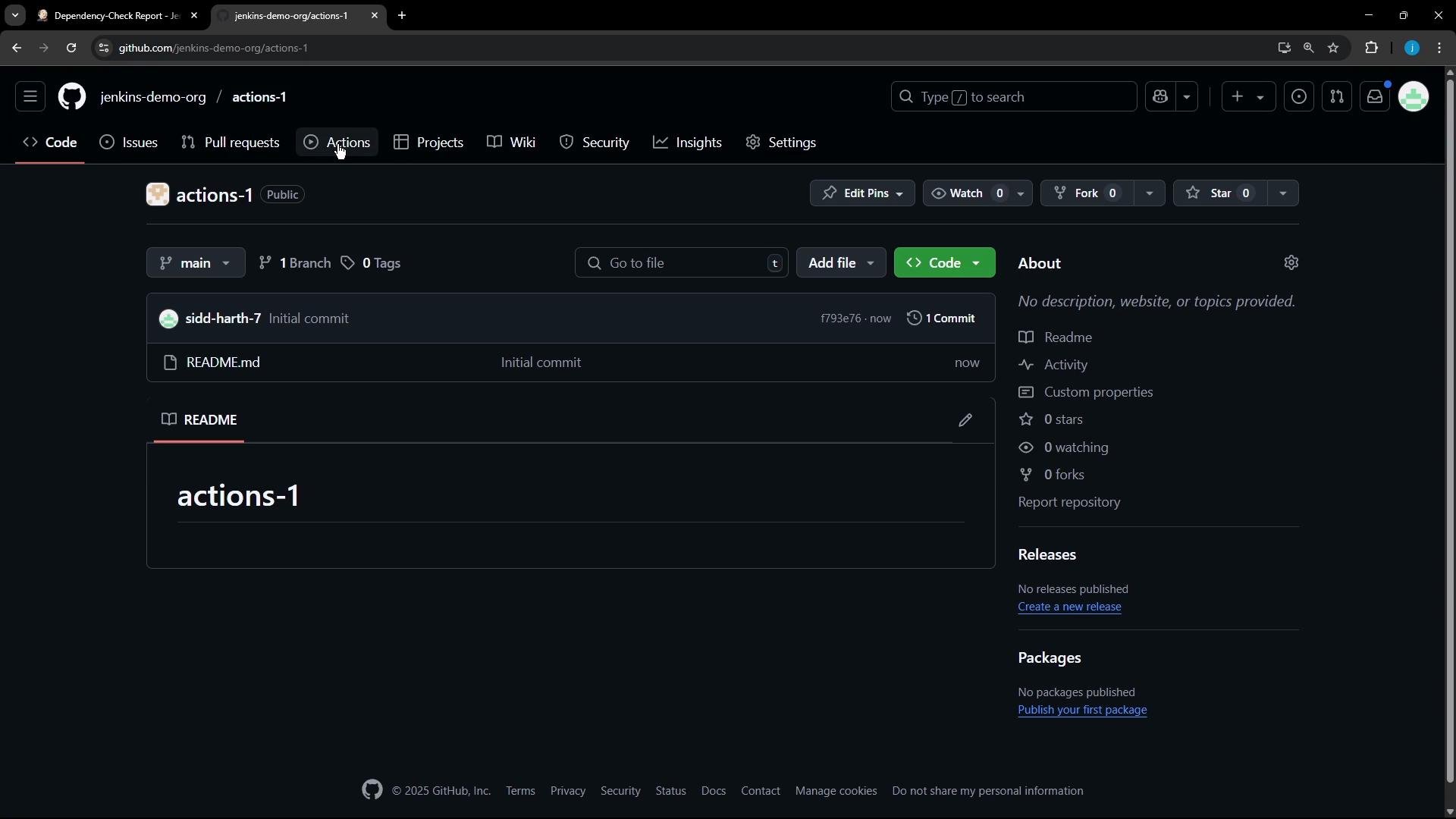Image resolution: width=1456 pixels, height=819 pixels.
Task: Open the Security tab
Action: 595,143
